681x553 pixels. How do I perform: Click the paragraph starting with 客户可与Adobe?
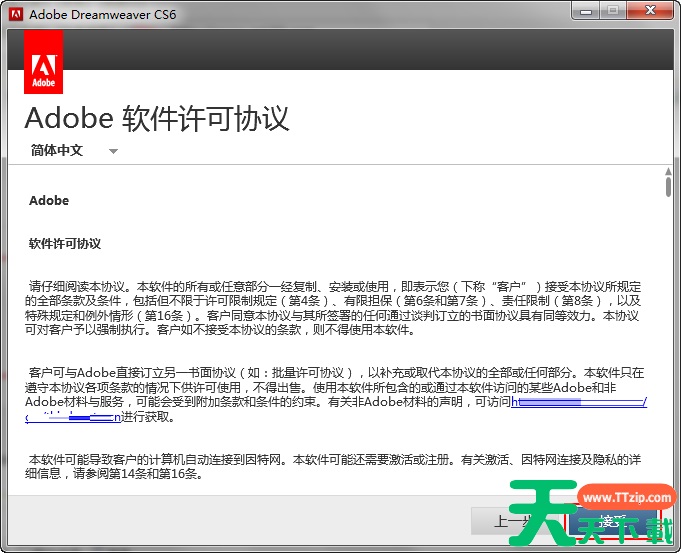coord(335,380)
